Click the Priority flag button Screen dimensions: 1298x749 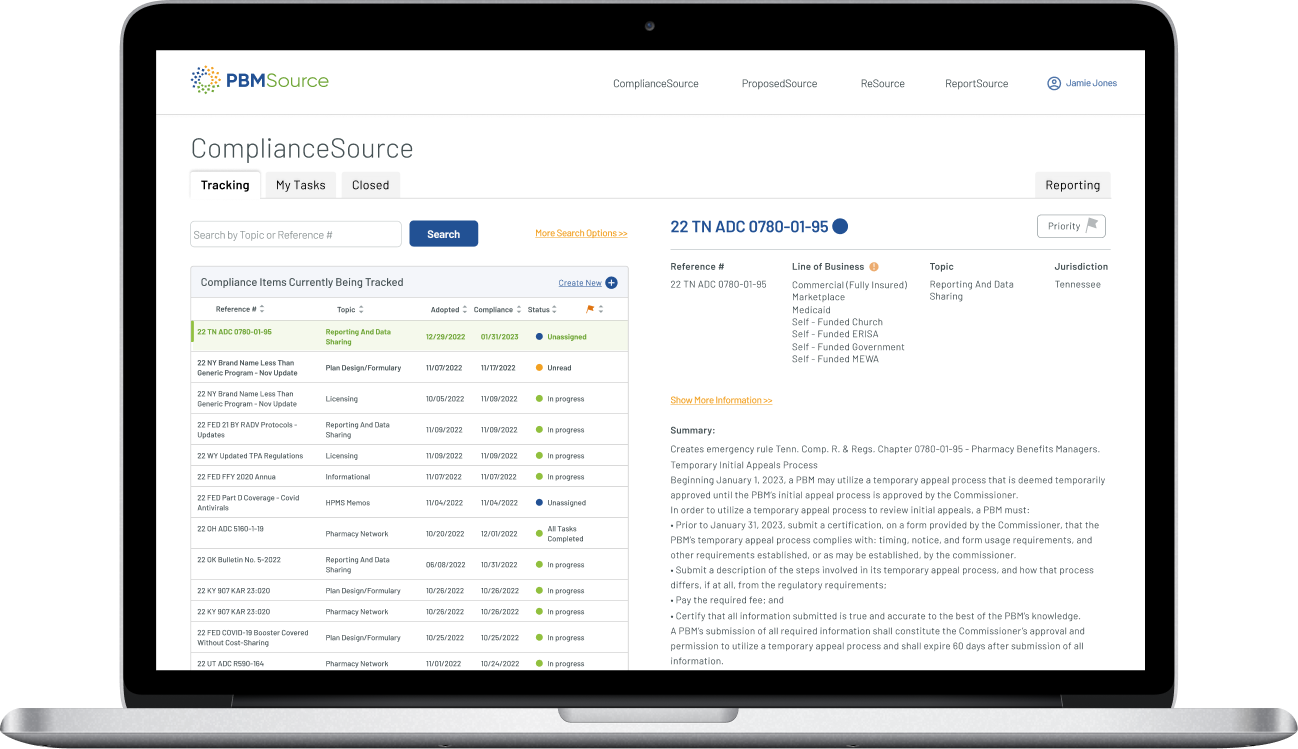point(1071,226)
